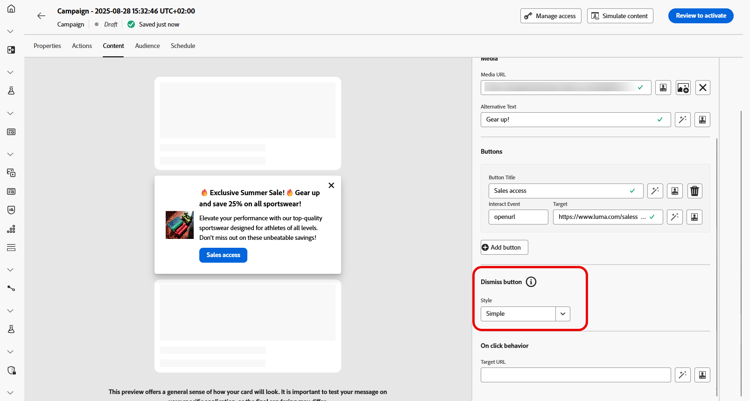Click the Manage access button
The height and width of the screenshot is (401, 750).
[x=551, y=16]
